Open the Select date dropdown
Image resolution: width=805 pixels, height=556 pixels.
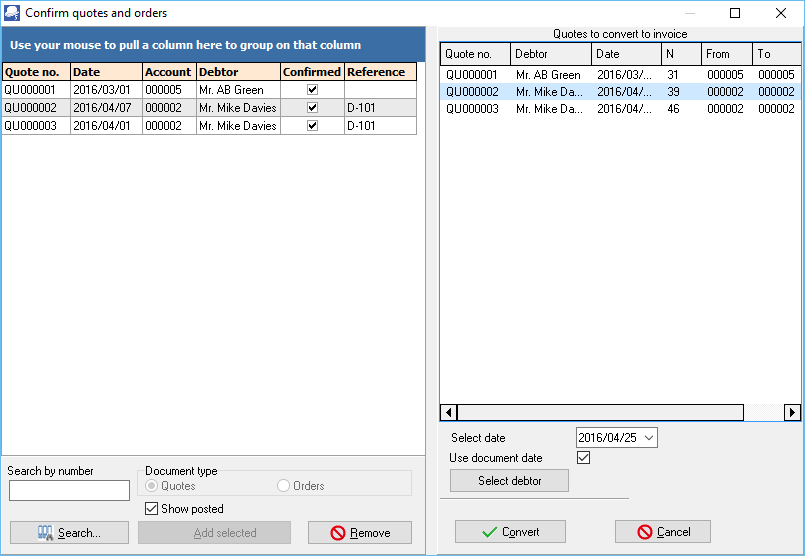(649, 438)
